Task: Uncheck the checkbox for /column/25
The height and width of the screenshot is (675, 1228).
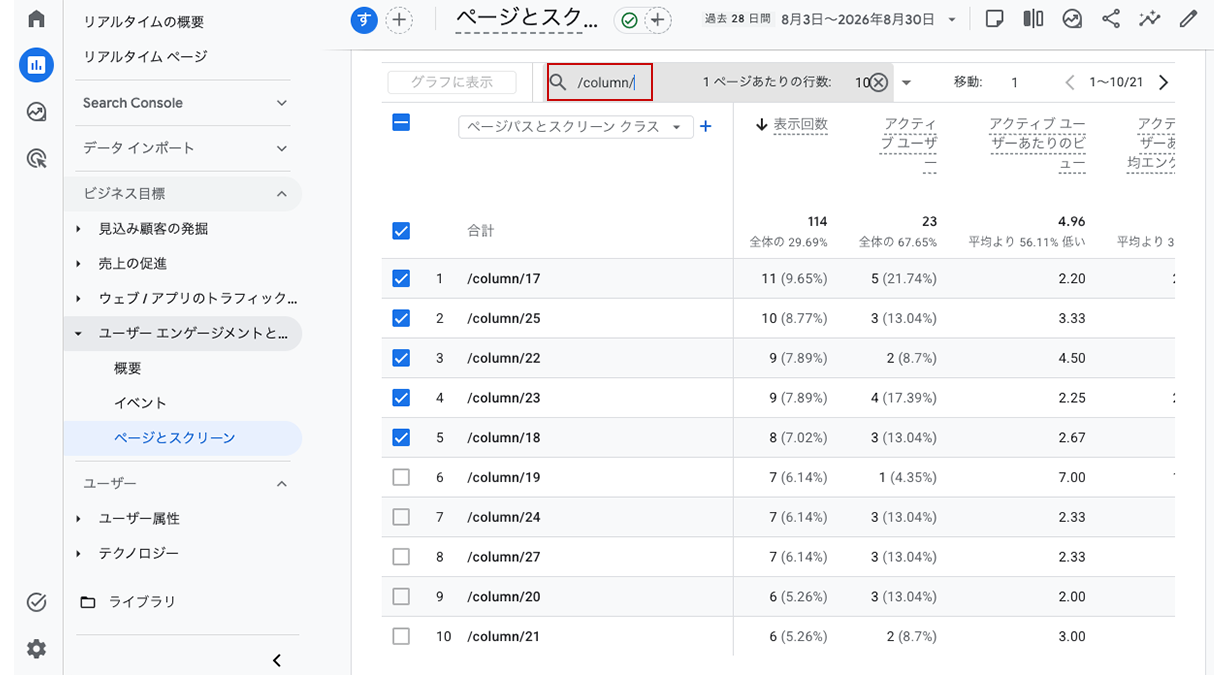Action: point(401,318)
